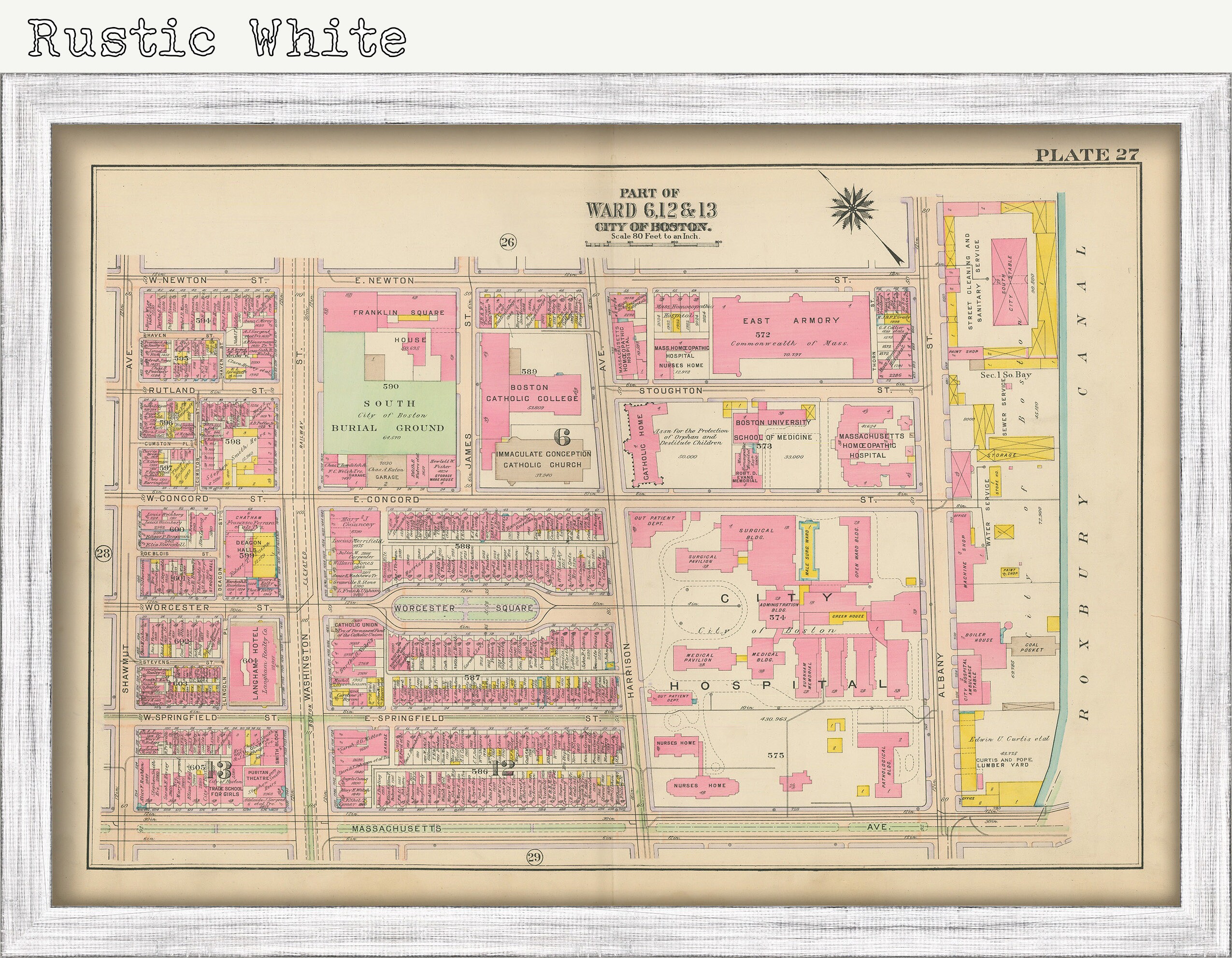Click 'TRADE SCHOOL FOR GIRLS' label
This screenshot has height=958, width=1232.
point(226,791)
